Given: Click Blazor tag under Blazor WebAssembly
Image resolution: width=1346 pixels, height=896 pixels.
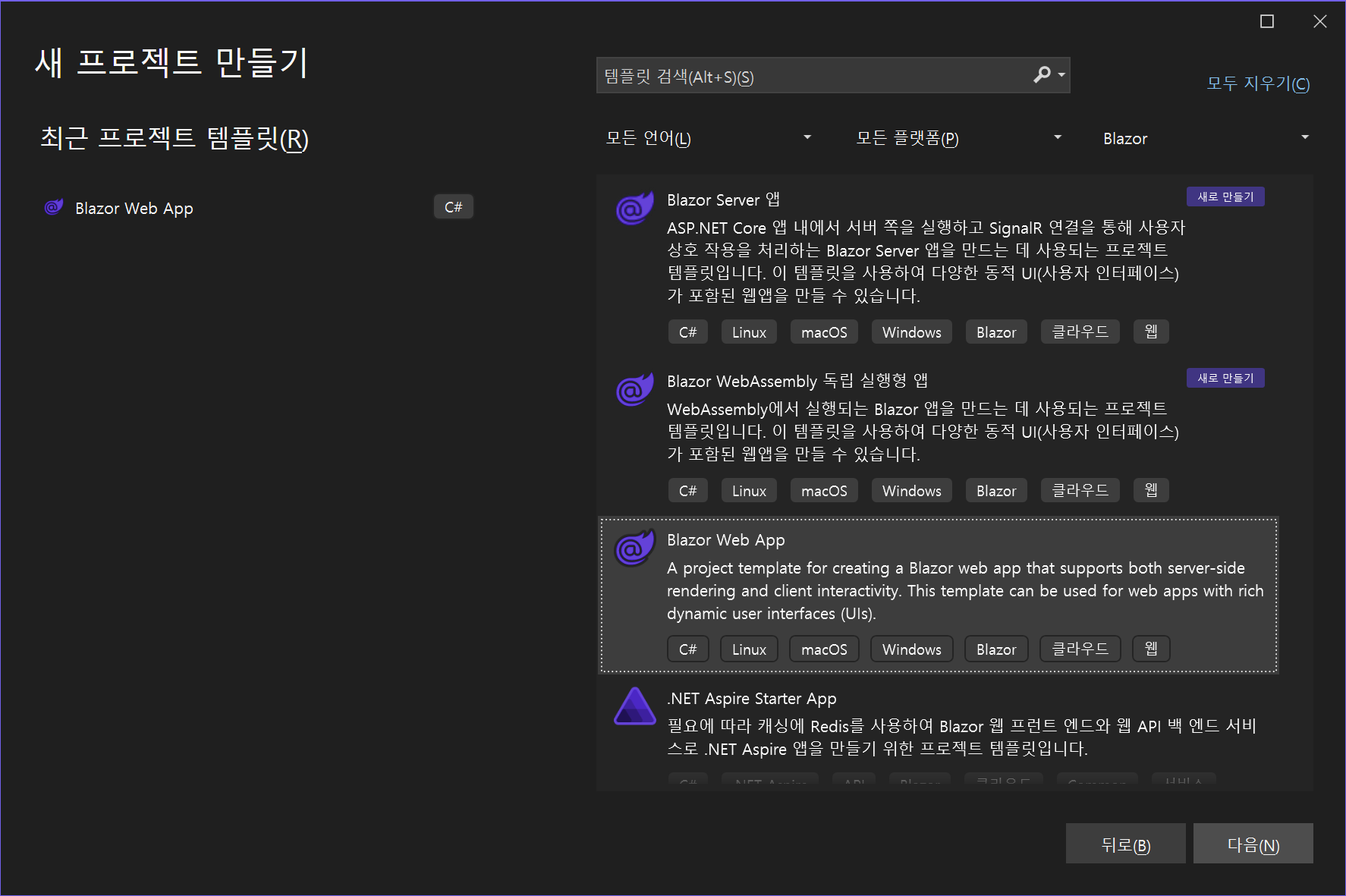Looking at the screenshot, I should pos(996,491).
